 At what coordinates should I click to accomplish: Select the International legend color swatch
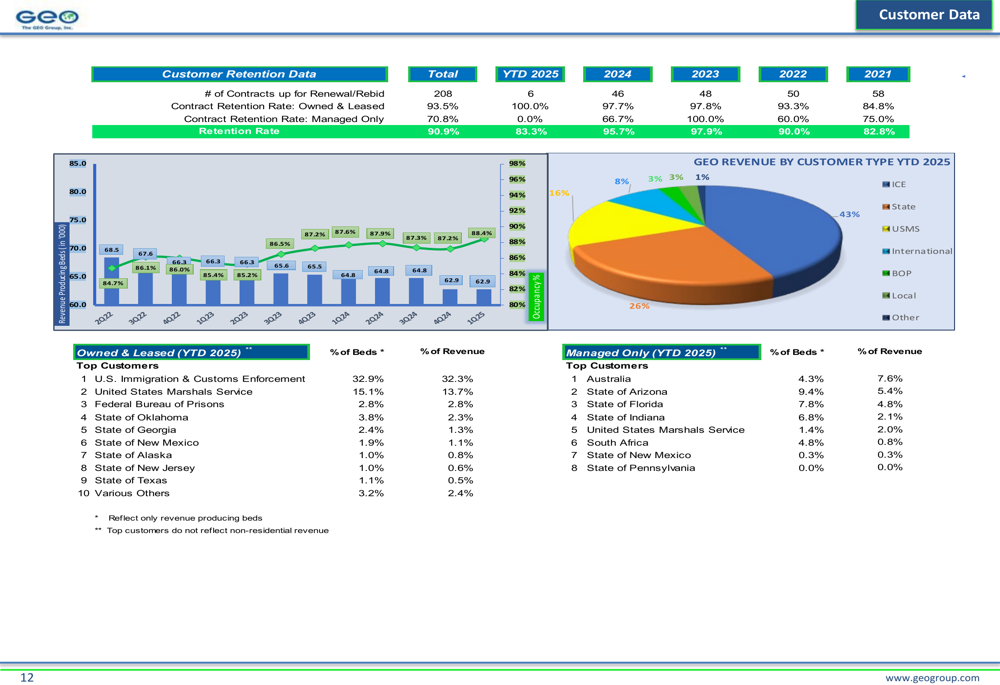click(886, 251)
